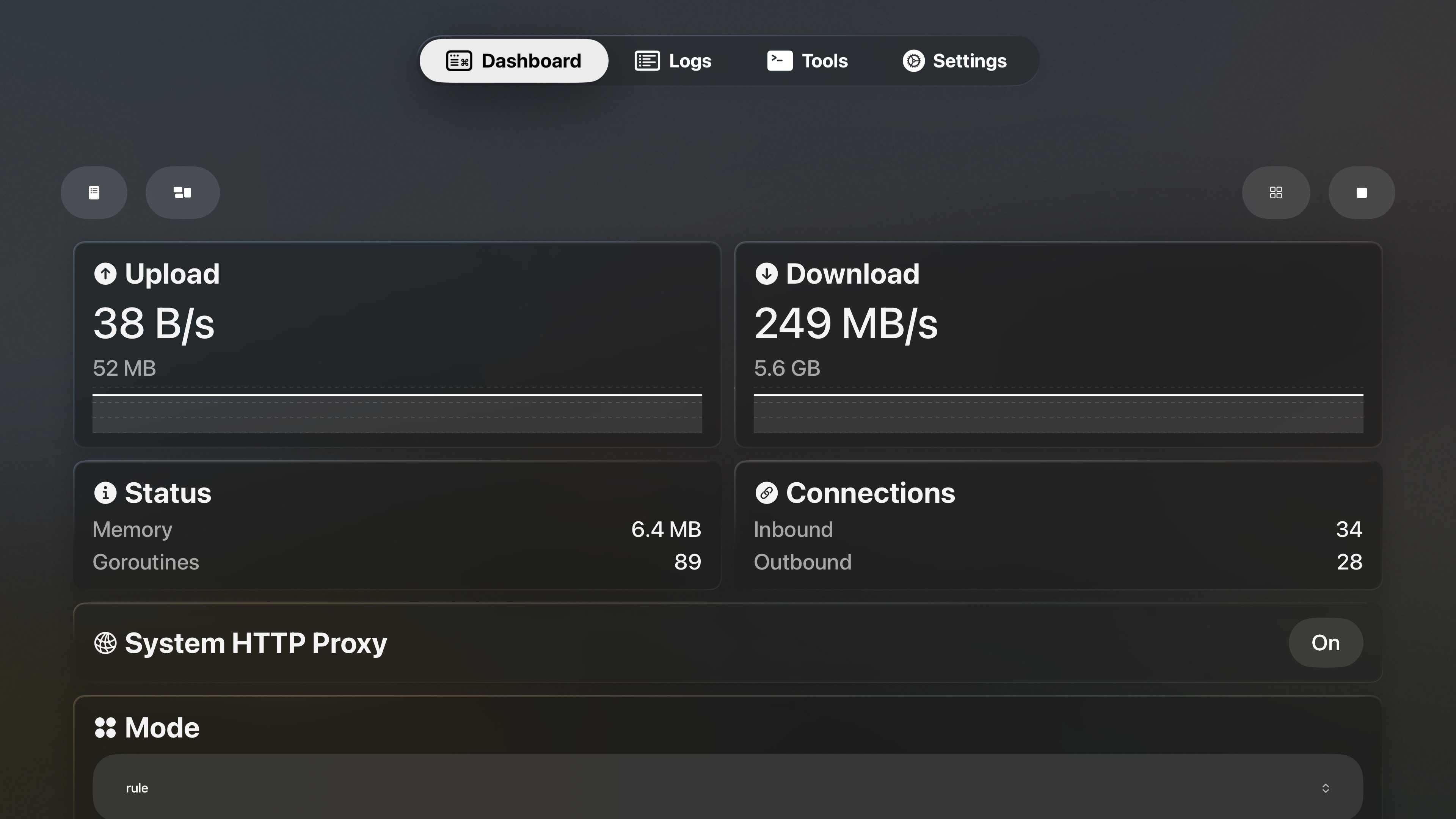Viewport: 1456px width, 819px height.
Task: Open the Dashboard tab
Action: point(513,61)
